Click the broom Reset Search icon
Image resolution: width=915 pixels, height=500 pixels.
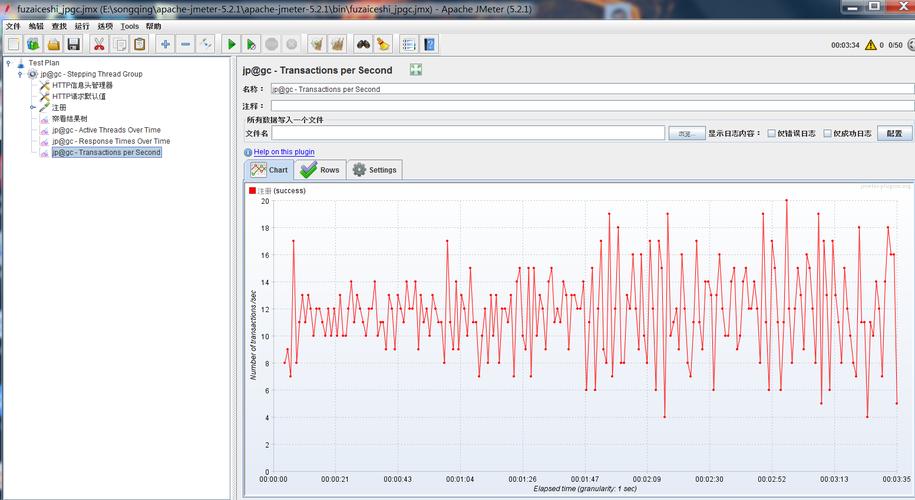click(383, 44)
